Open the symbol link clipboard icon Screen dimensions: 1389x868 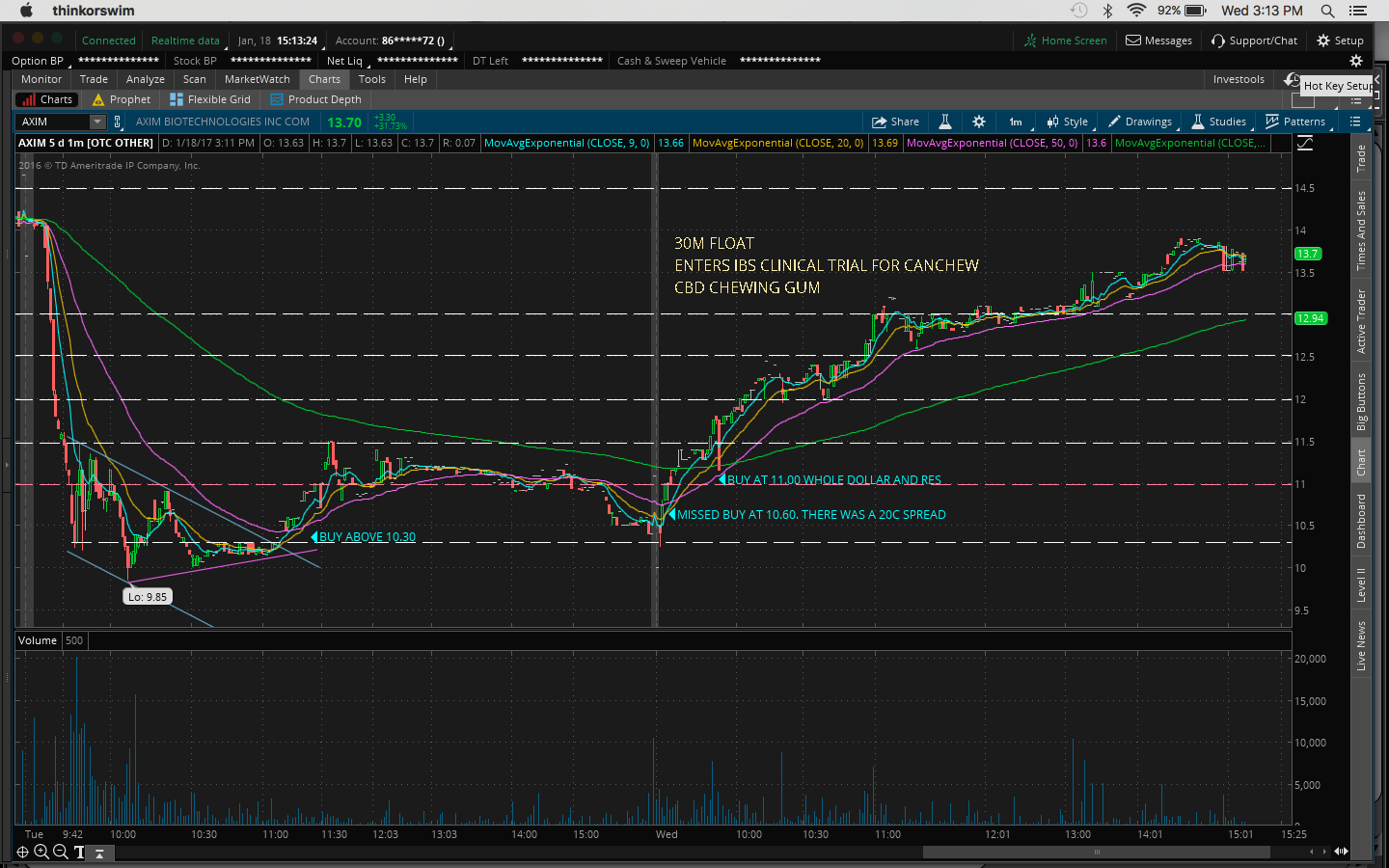(x=118, y=122)
